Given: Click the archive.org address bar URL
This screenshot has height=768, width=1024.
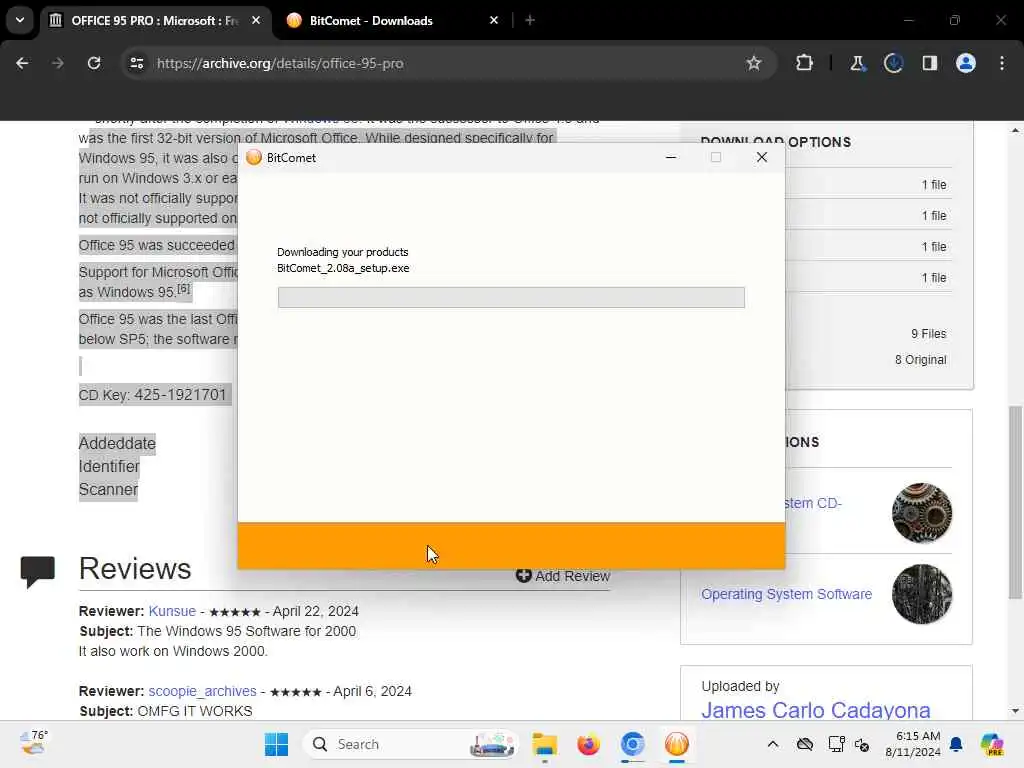Looking at the screenshot, I should 280,63.
